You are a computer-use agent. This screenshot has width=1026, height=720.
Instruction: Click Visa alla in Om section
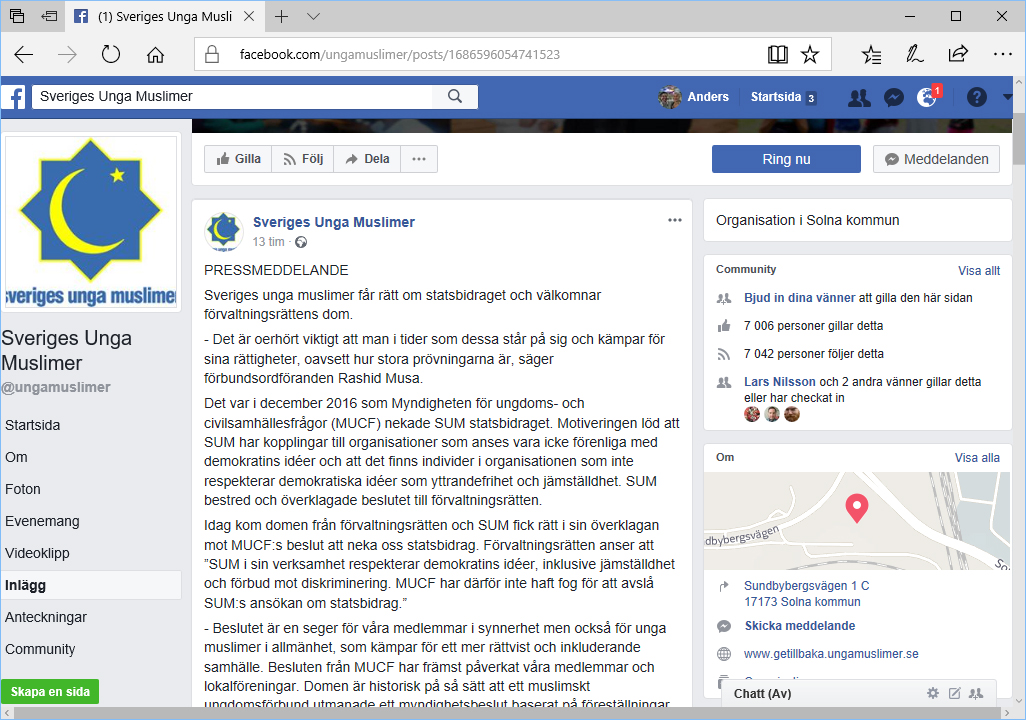977,458
